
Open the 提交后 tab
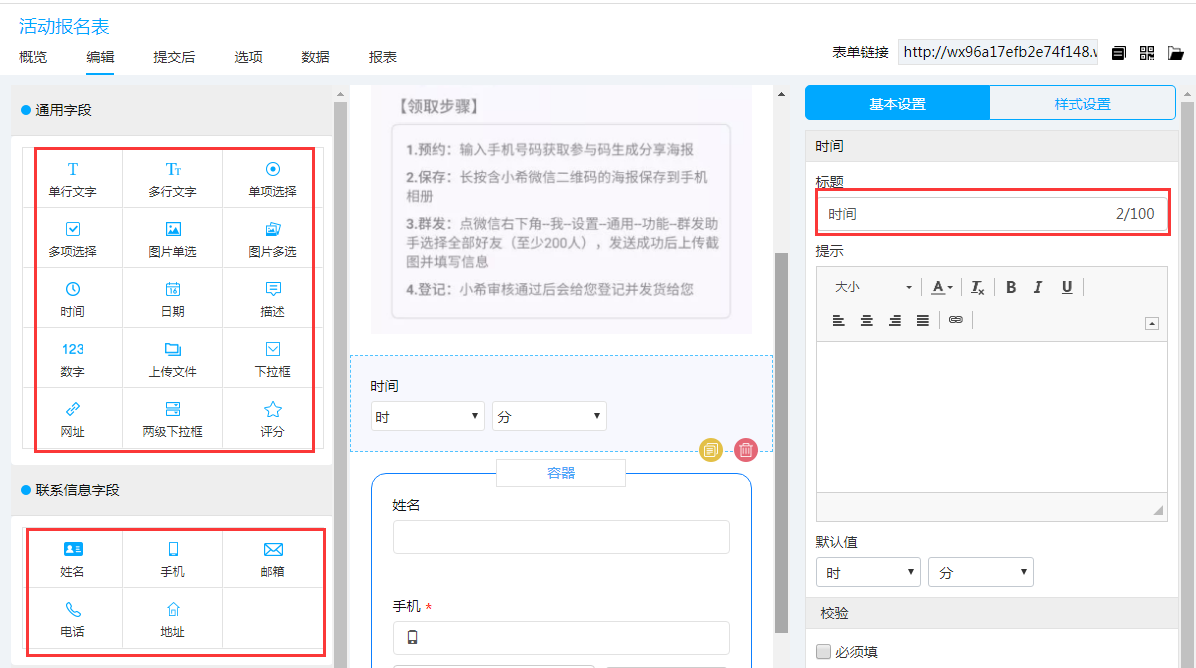pos(174,57)
